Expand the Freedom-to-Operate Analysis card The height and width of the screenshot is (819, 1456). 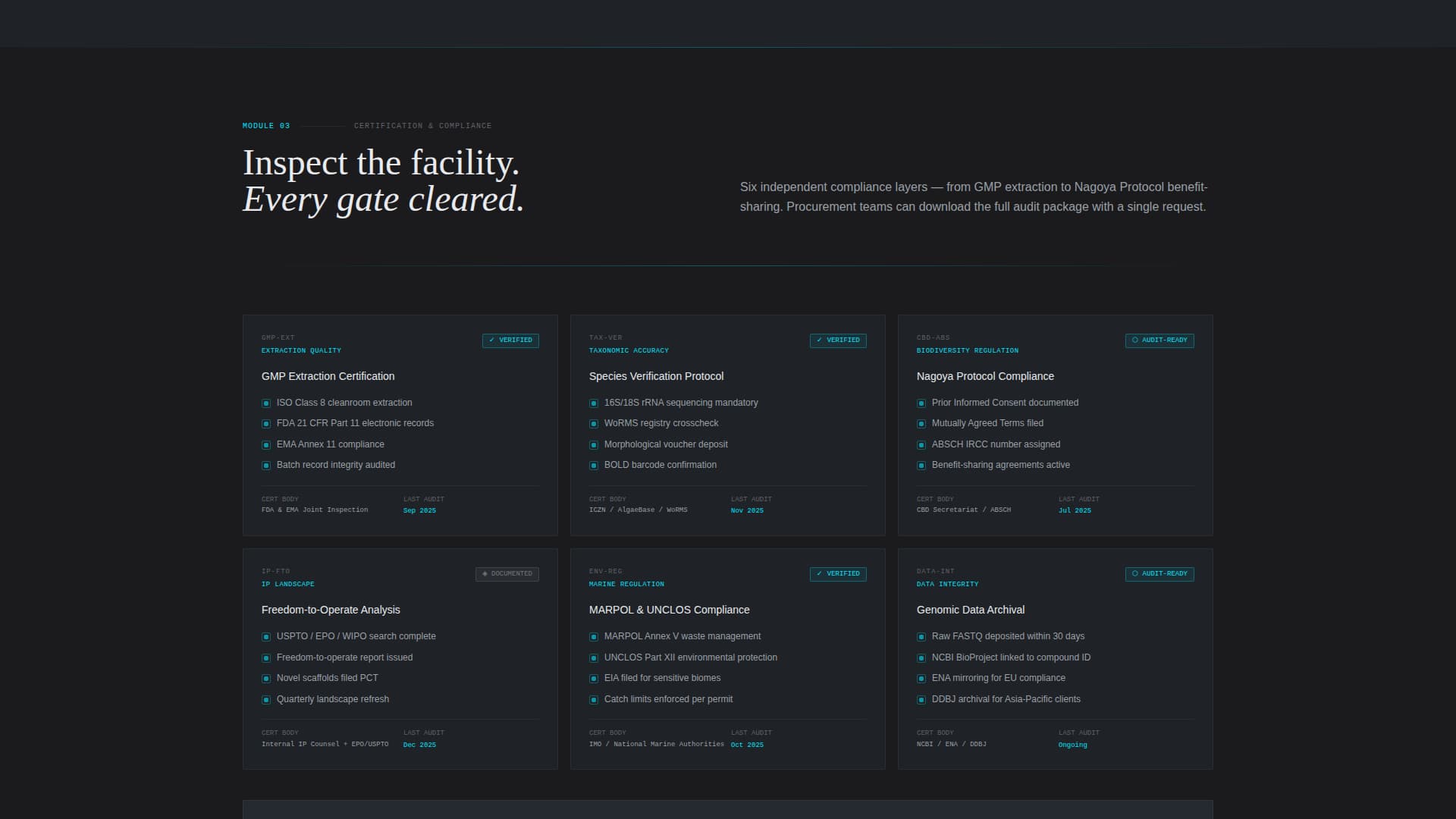coord(331,609)
